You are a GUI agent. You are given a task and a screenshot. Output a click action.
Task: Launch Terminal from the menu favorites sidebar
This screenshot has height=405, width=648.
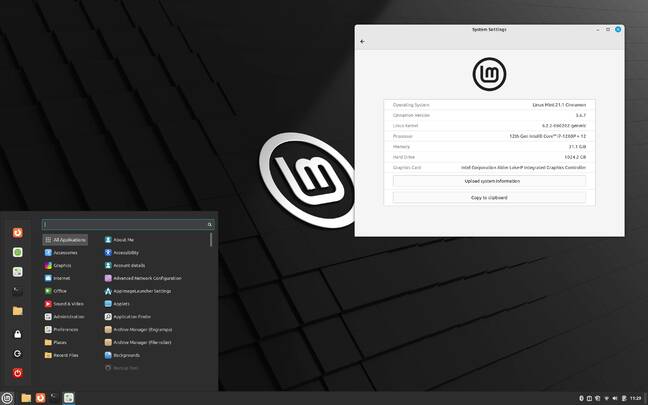(x=17, y=291)
